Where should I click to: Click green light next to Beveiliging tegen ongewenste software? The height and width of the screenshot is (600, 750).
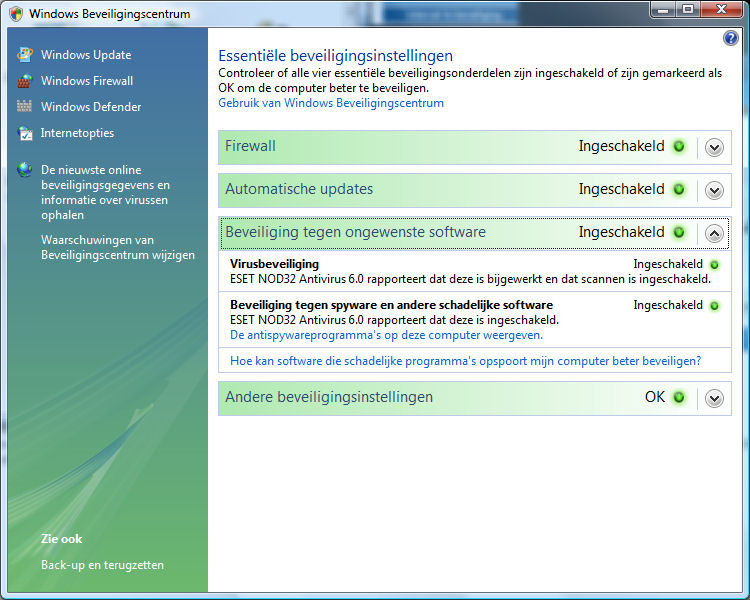click(x=679, y=233)
